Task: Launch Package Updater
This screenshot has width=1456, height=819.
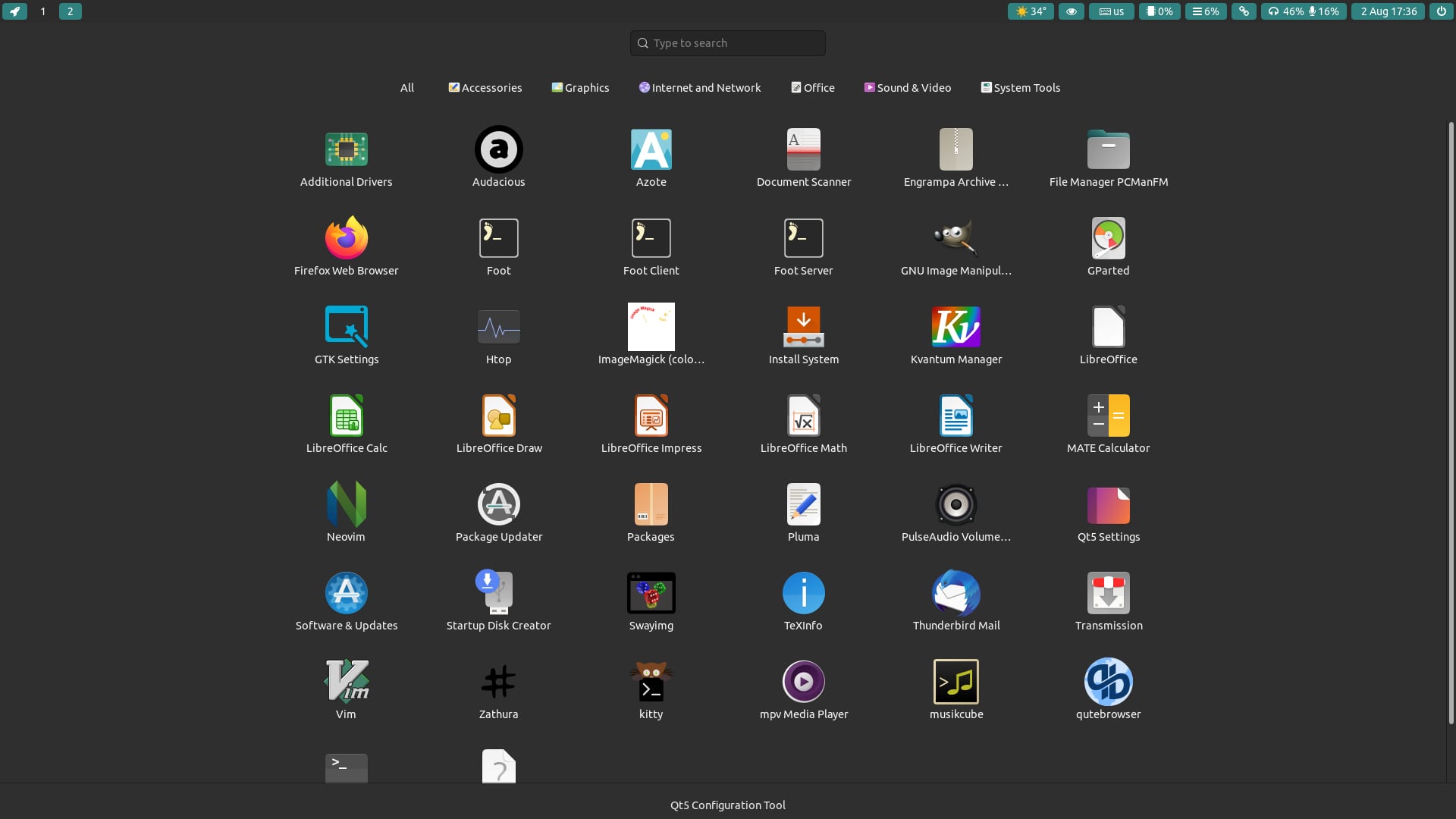Action: (499, 513)
